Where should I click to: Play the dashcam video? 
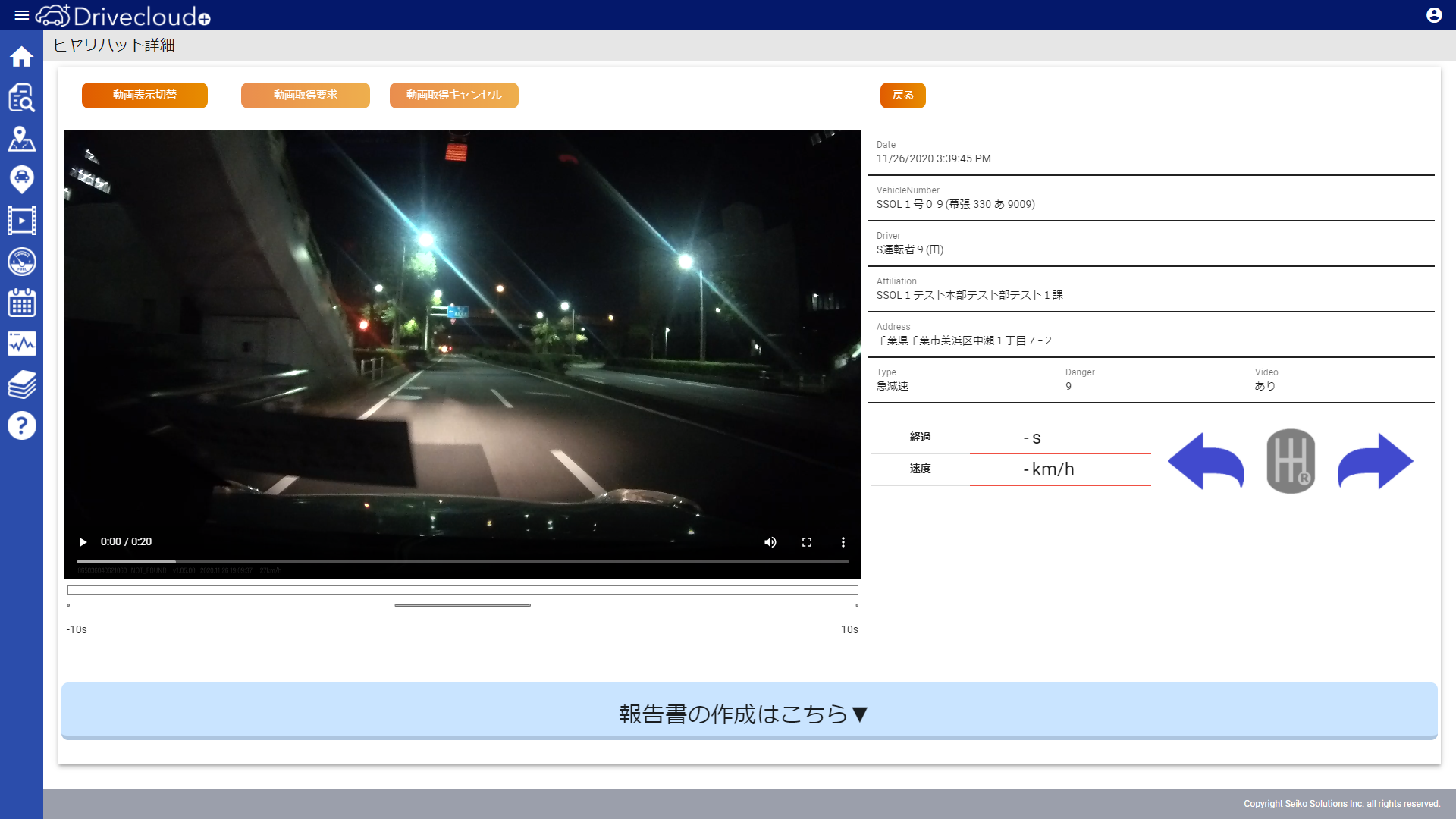tap(83, 541)
